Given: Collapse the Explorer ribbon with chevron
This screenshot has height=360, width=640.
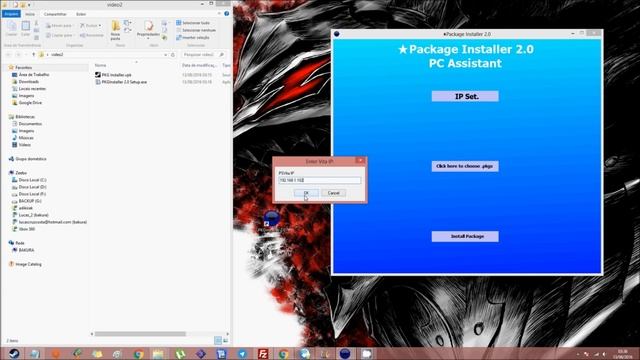Looking at the screenshot, I should [219, 13].
